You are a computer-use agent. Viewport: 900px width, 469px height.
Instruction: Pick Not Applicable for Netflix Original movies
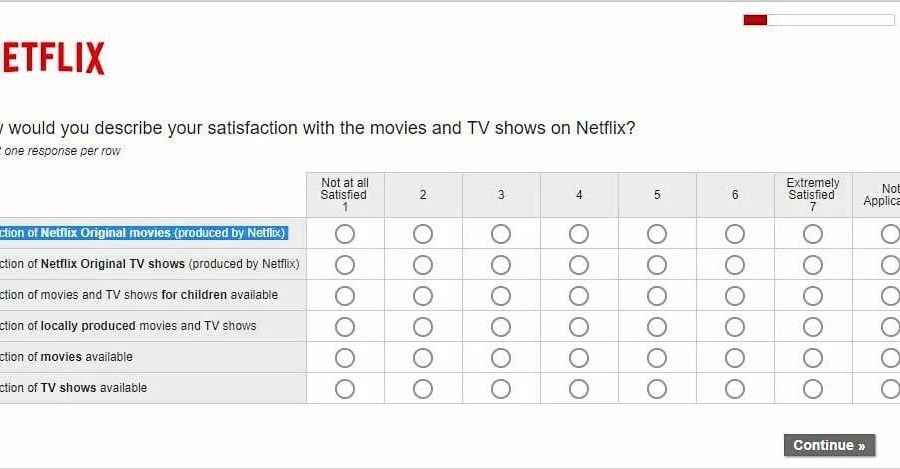tap(889, 234)
